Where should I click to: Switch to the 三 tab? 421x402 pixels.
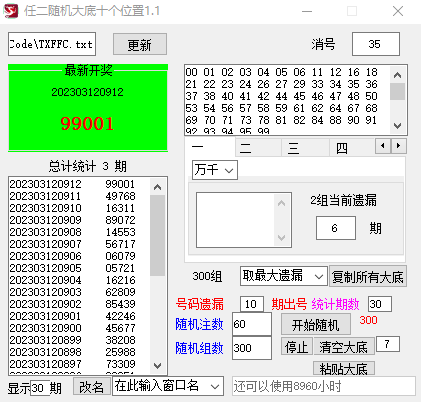click(305, 148)
